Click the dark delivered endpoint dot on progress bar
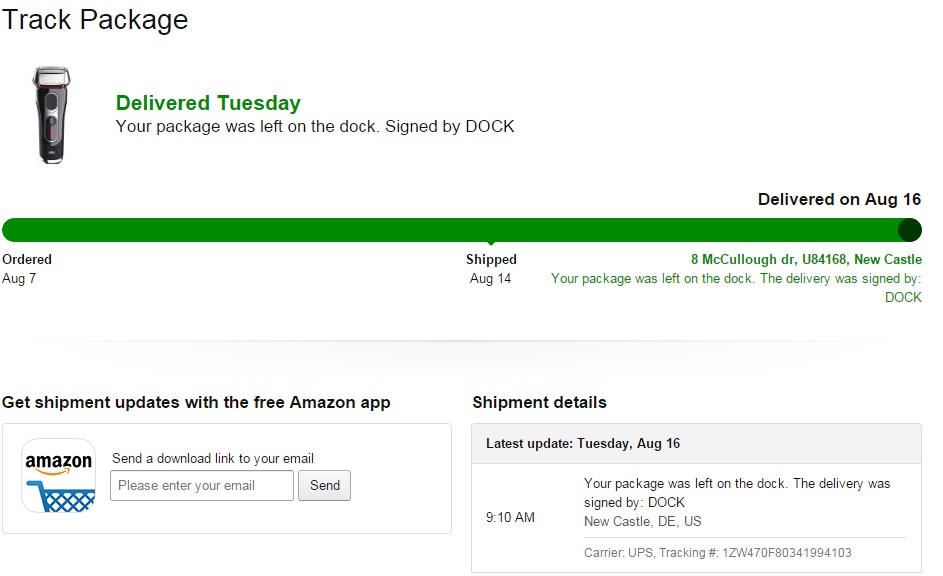The image size is (943, 576). (909, 230)
